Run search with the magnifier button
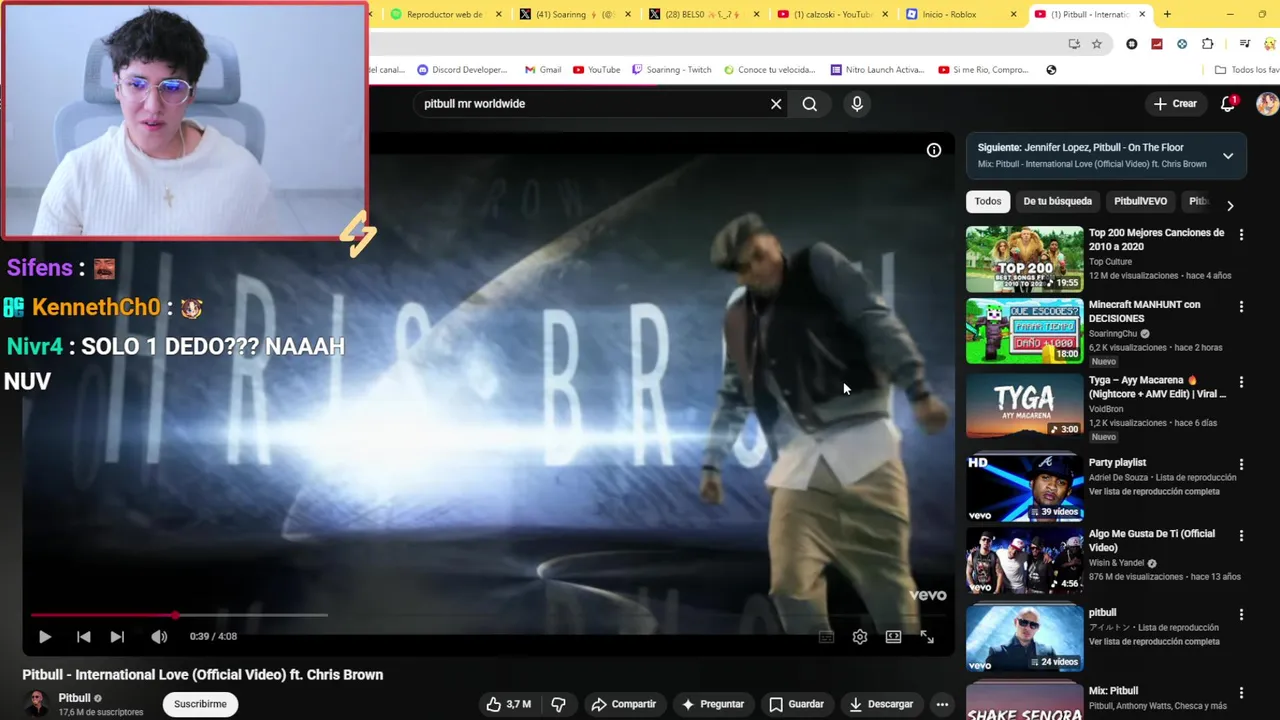 click(x=810, y=104)
